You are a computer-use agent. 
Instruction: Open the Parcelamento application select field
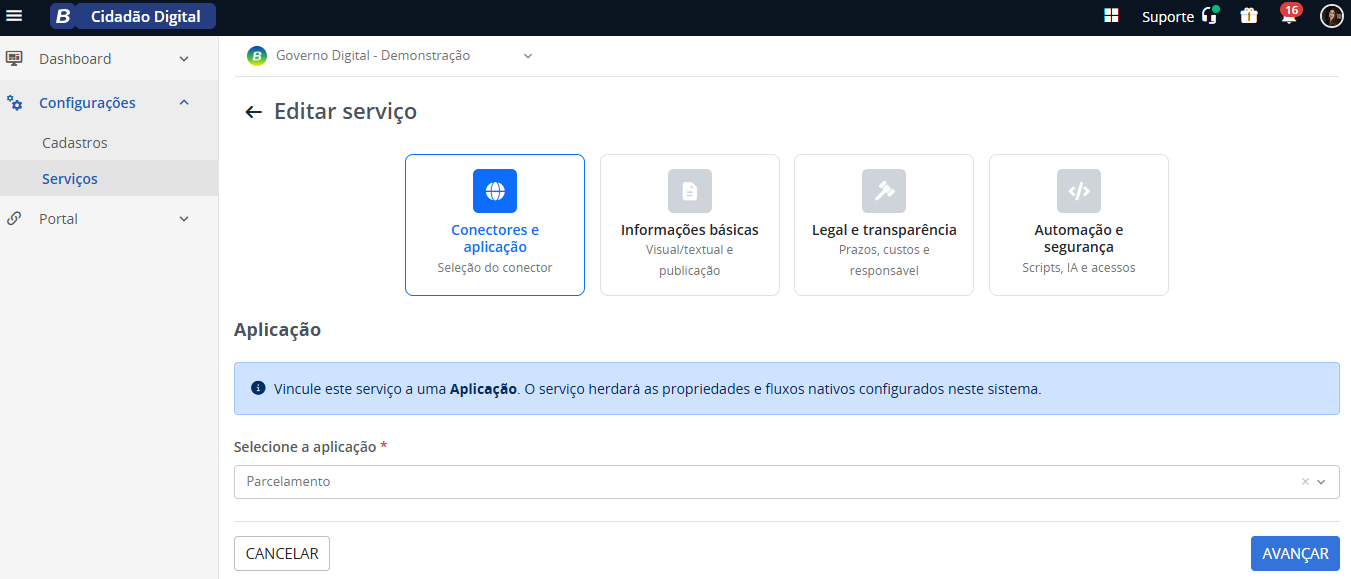coord(787,482)
